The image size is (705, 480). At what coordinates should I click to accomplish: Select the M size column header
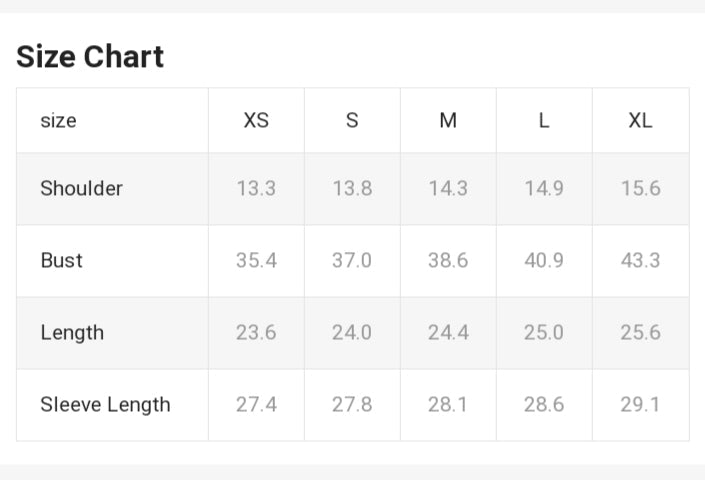click(448, 120)
